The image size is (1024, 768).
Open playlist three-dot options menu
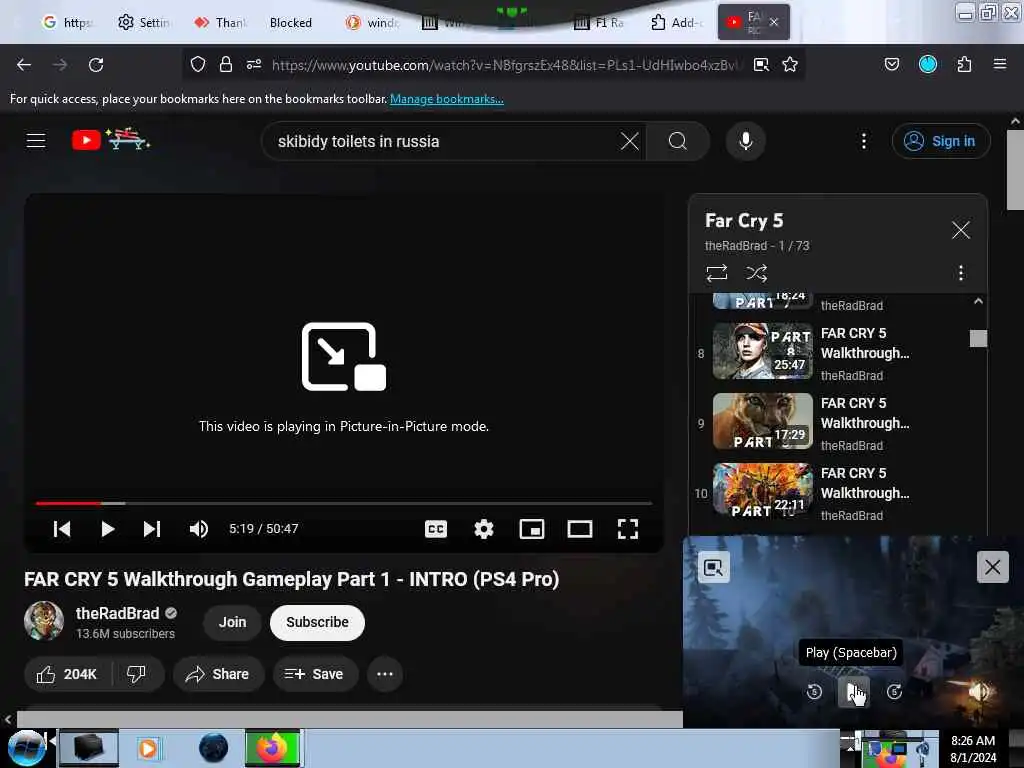960,273
